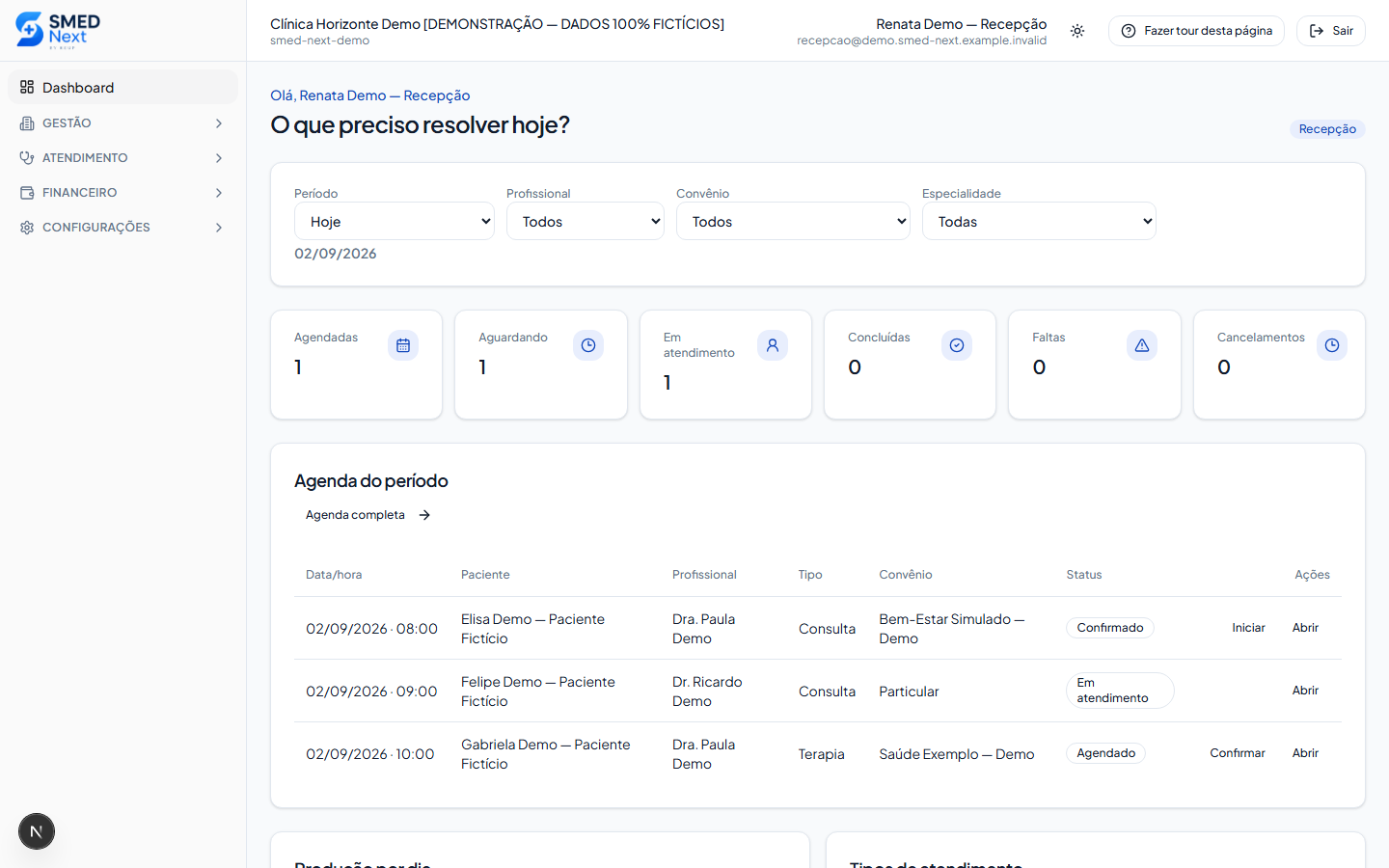This screenshot has width=1389, height=868.
Task: Toggle light/dark theme sun icon
Action: click(x=1077, y=31)
